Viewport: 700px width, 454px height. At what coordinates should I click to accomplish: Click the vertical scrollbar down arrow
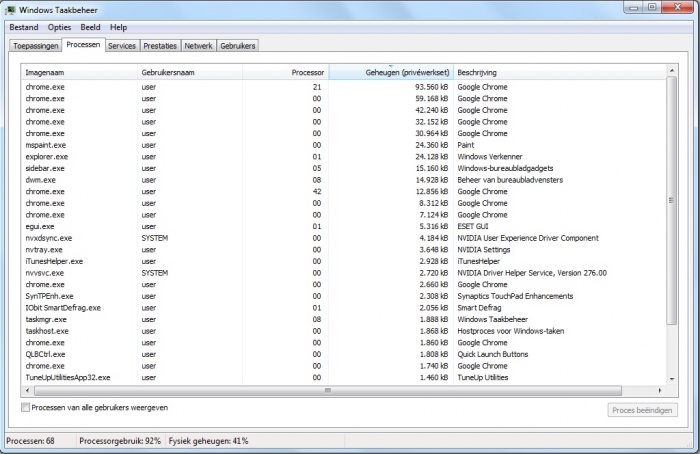click(x=671, y=380)
